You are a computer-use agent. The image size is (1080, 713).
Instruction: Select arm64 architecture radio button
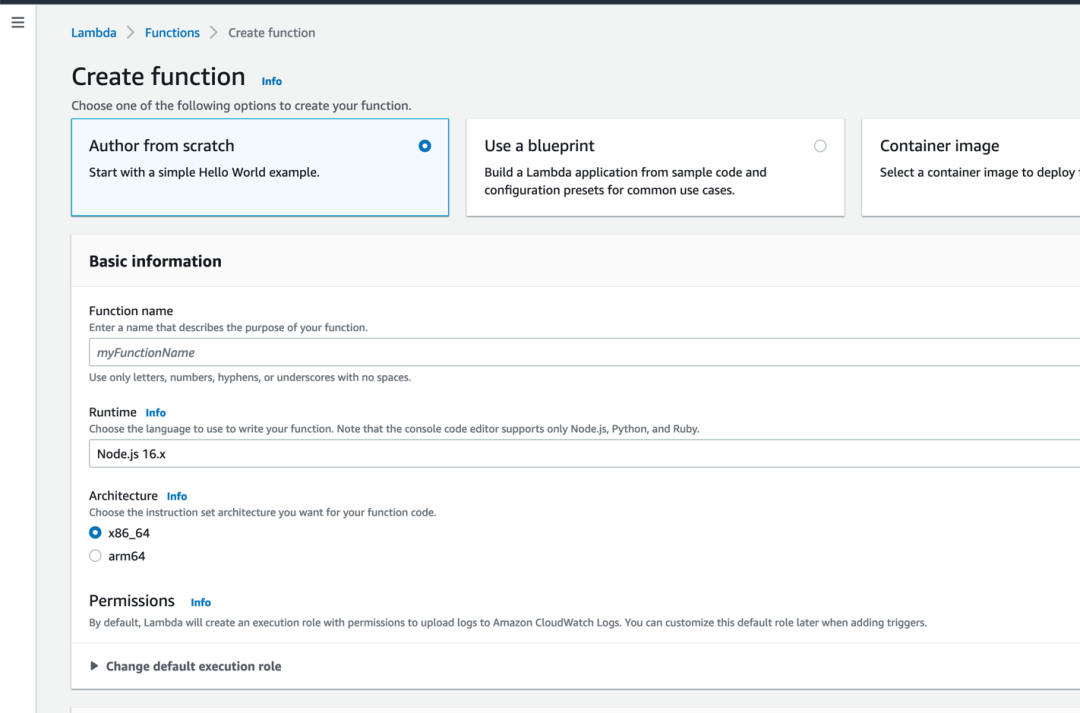[x=96, y=556]
